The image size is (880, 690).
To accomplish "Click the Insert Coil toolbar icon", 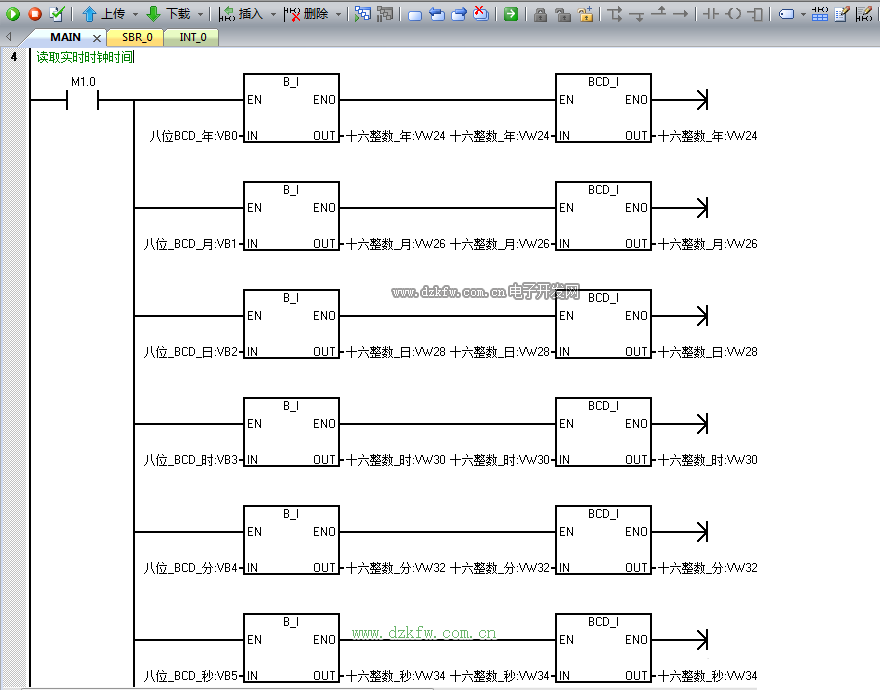I will pyautogui.click(x=733, y=14).
